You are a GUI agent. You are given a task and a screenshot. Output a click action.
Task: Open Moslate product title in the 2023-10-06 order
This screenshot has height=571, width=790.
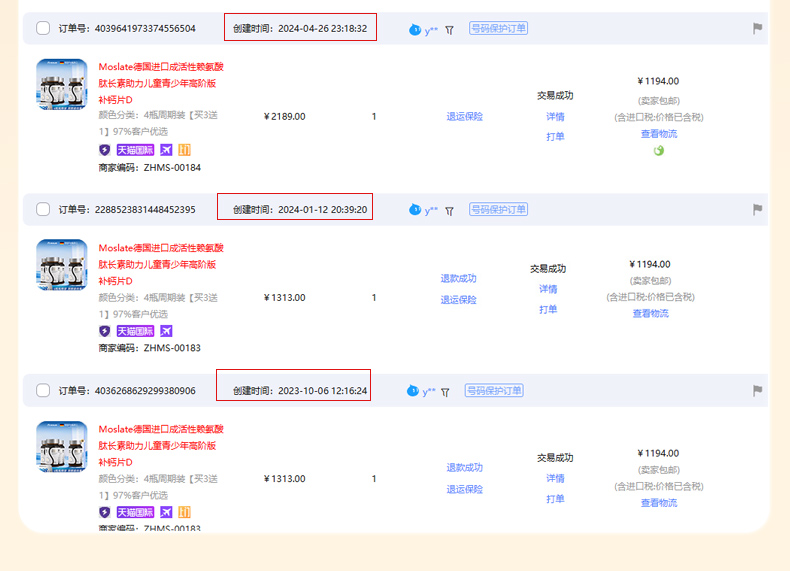tap(161, 446)
